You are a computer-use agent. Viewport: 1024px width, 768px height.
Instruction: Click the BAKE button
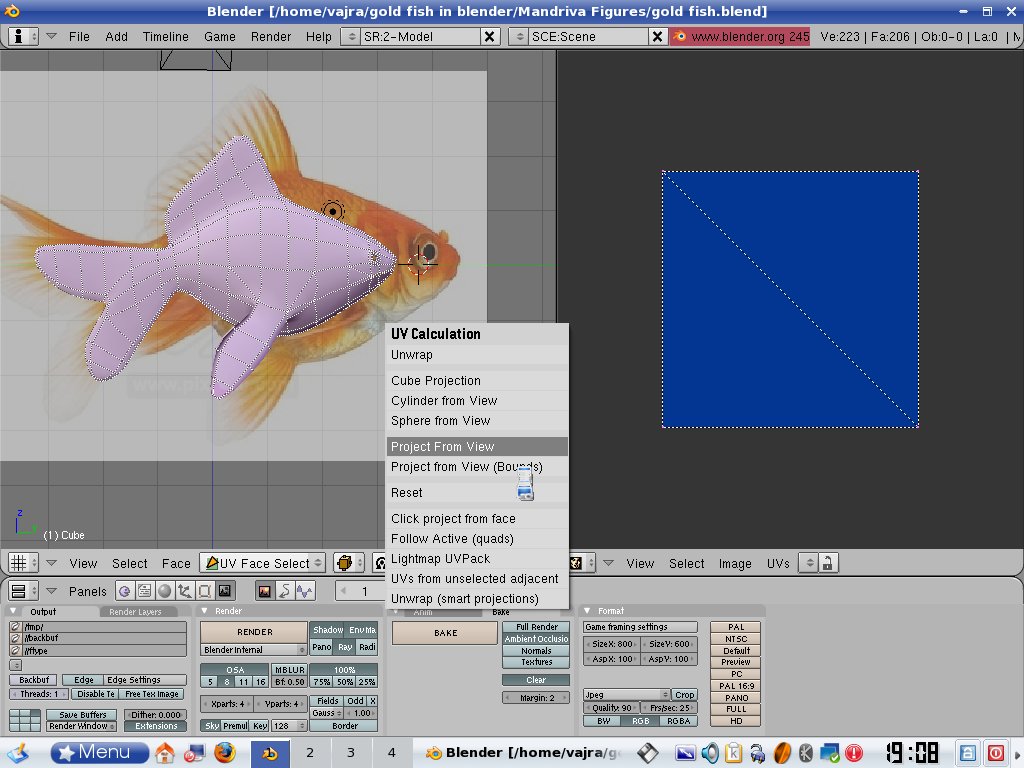tap(445, 633)
